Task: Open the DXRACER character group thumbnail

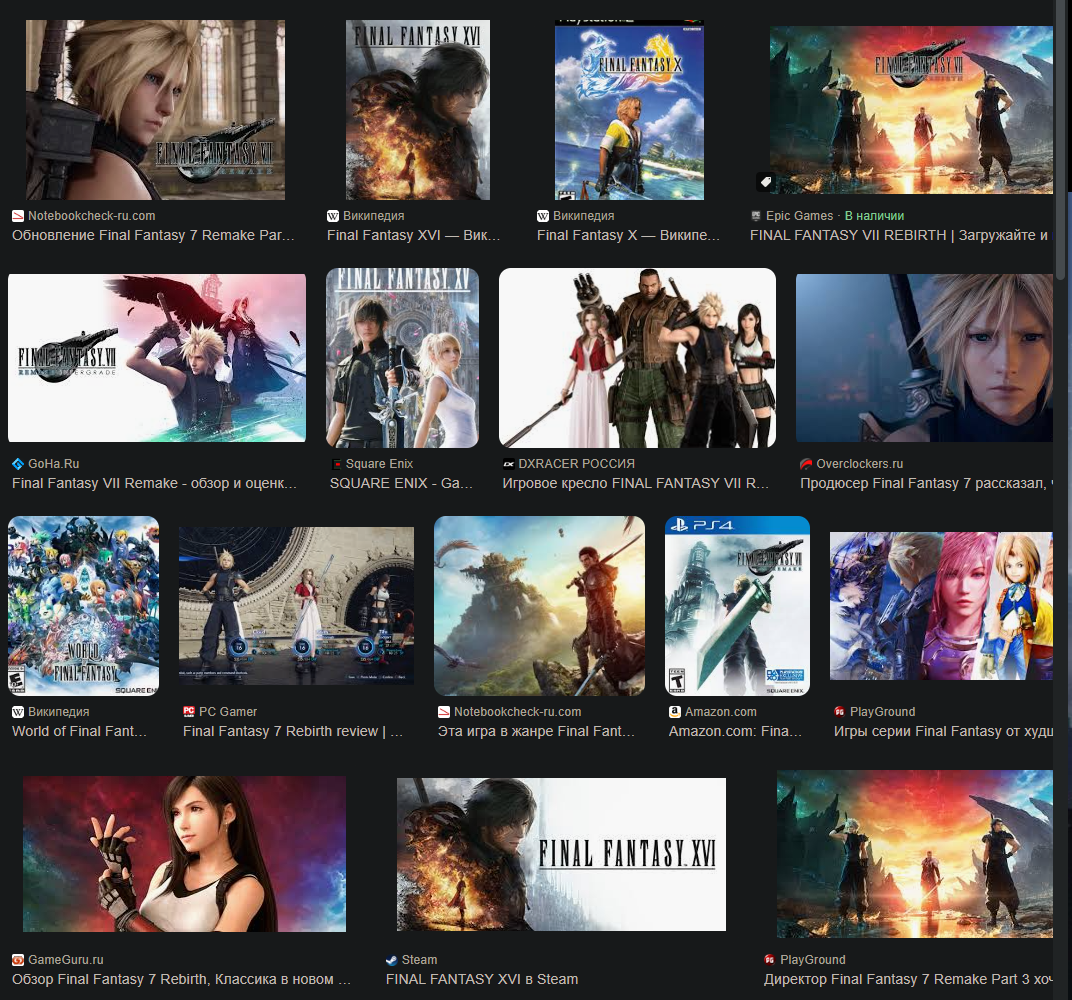Action: click(x=637, y=358)
